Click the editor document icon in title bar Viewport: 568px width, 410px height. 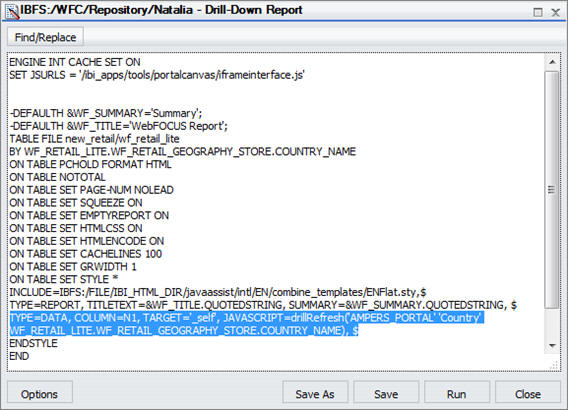[x=12, y=11]
